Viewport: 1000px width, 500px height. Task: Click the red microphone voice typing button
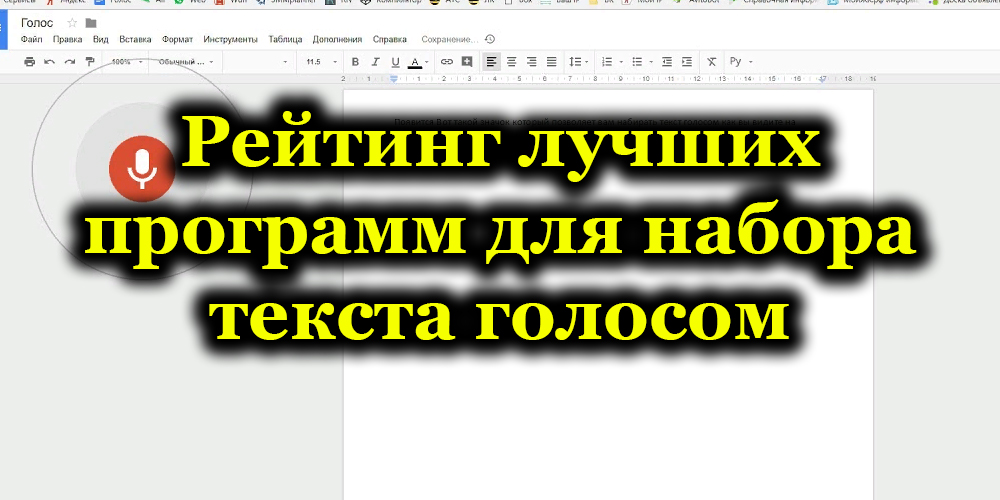pos(142,167)
